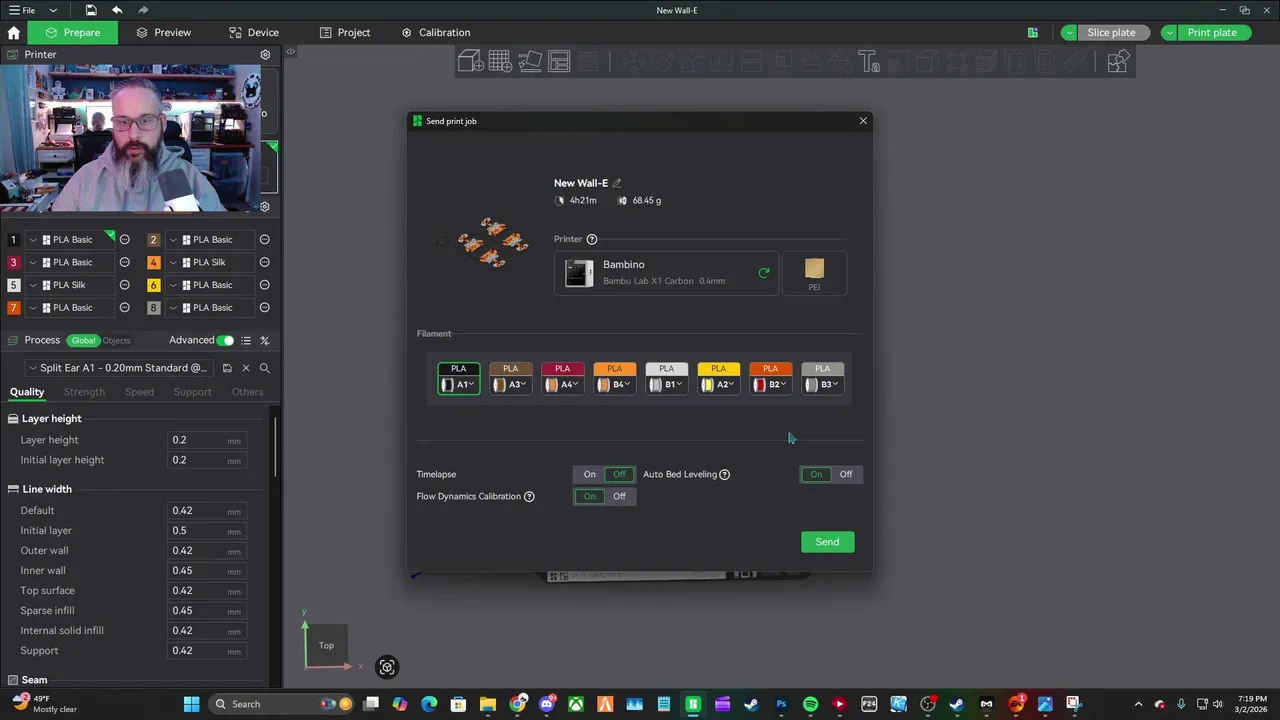Open the A1 filament slot dropdown
This screenshot has height=720, width=1280.
click(459, 385)
